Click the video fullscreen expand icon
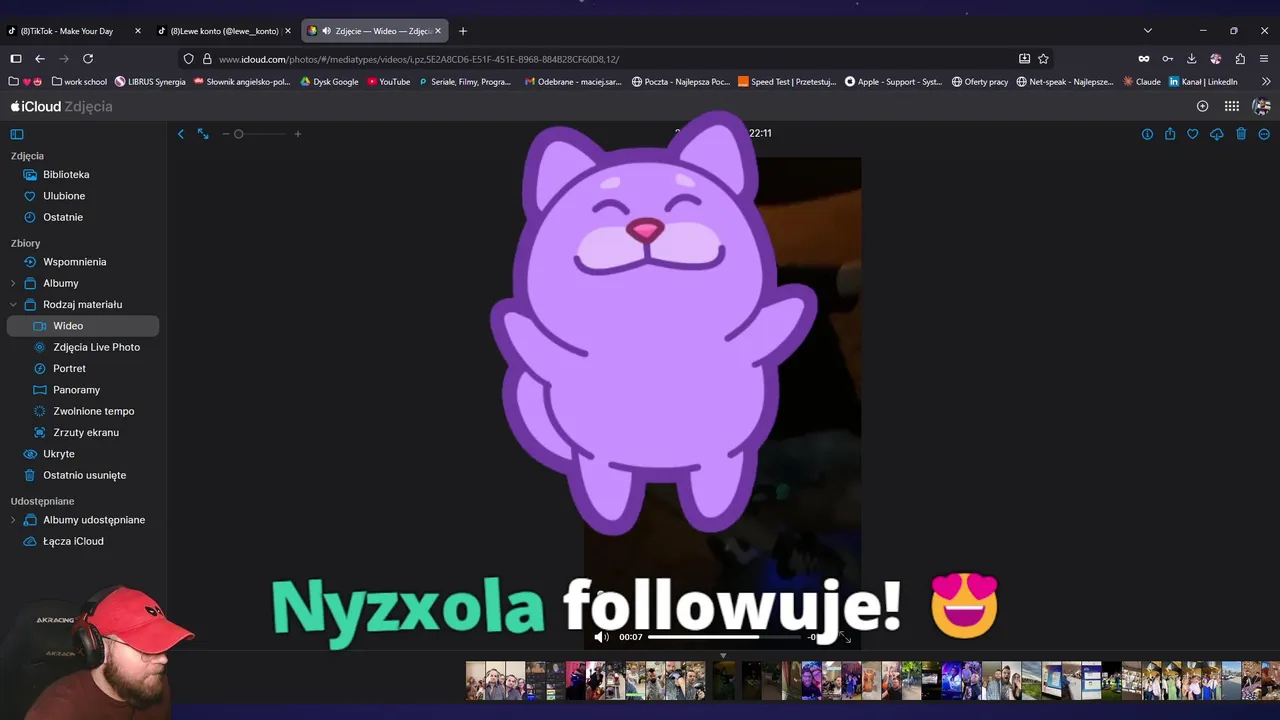Viewport: 1280px width, 720px height. tap(845, 637)
